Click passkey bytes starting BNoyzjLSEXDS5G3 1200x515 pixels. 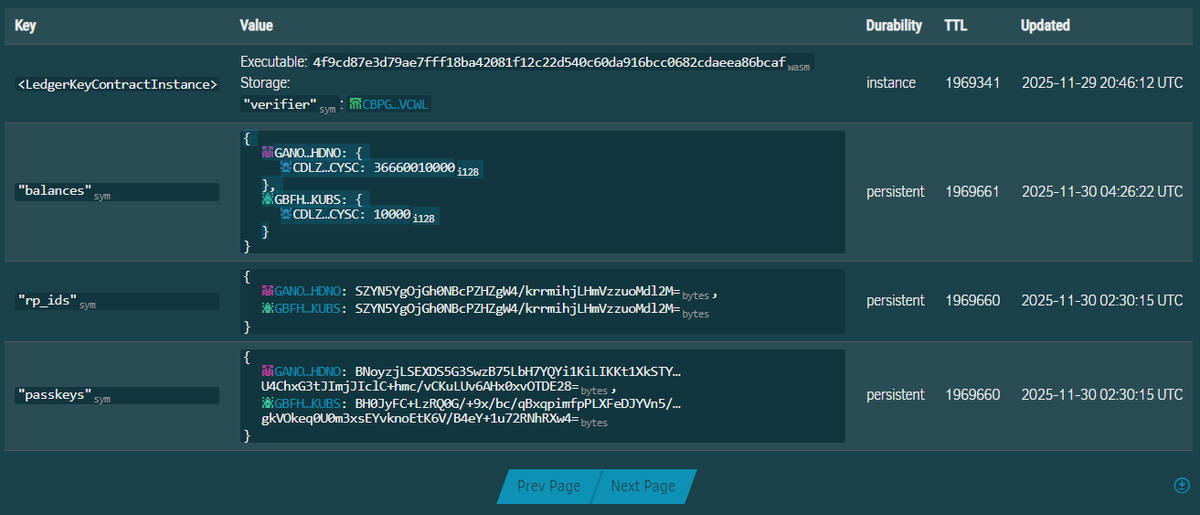[x=471, y=379]
